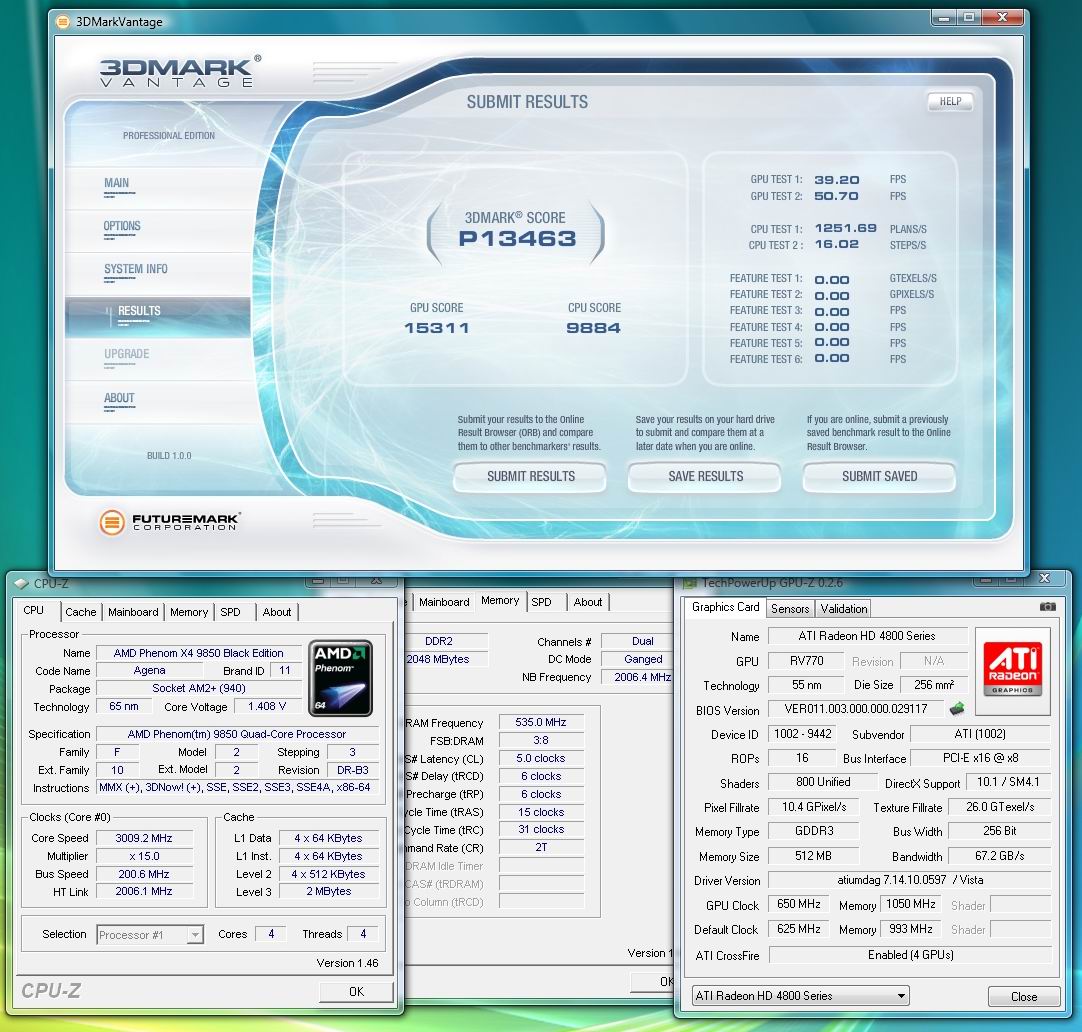Click the 3DMark Vantage logo
The height and width of the screenshot is (1032, 1082).
(x=180, y=72)
